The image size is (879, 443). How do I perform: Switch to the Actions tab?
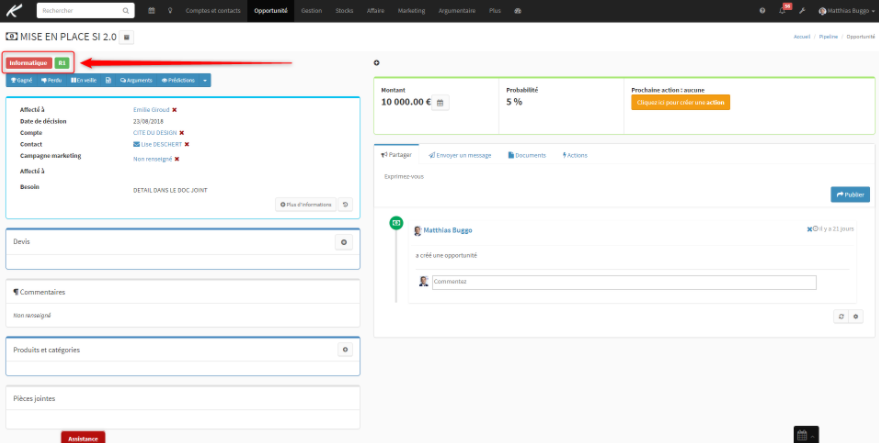(575, 155)
